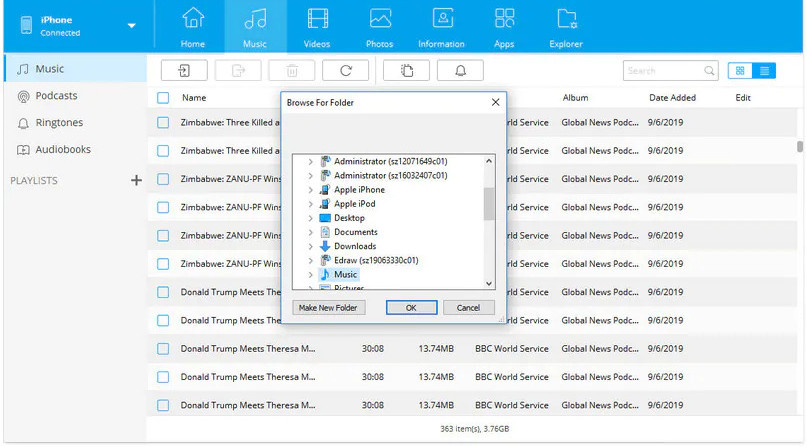Click the search magnifier icon
This screenshot has height=447, width=807.
click(x=709, y=70)
